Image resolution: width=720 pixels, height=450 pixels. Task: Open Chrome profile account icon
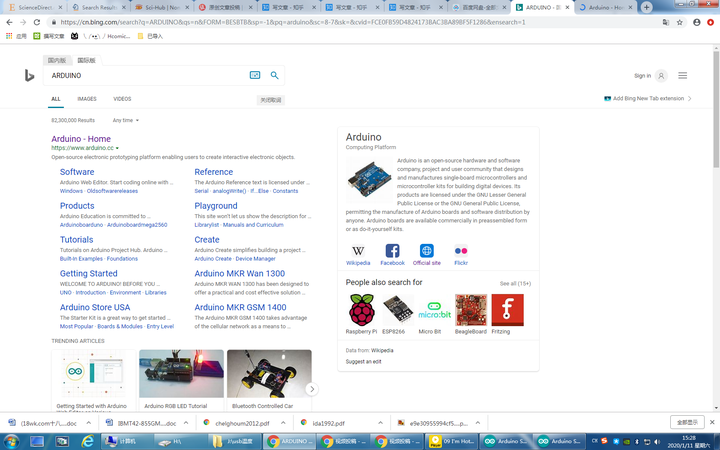click(697, 22)
